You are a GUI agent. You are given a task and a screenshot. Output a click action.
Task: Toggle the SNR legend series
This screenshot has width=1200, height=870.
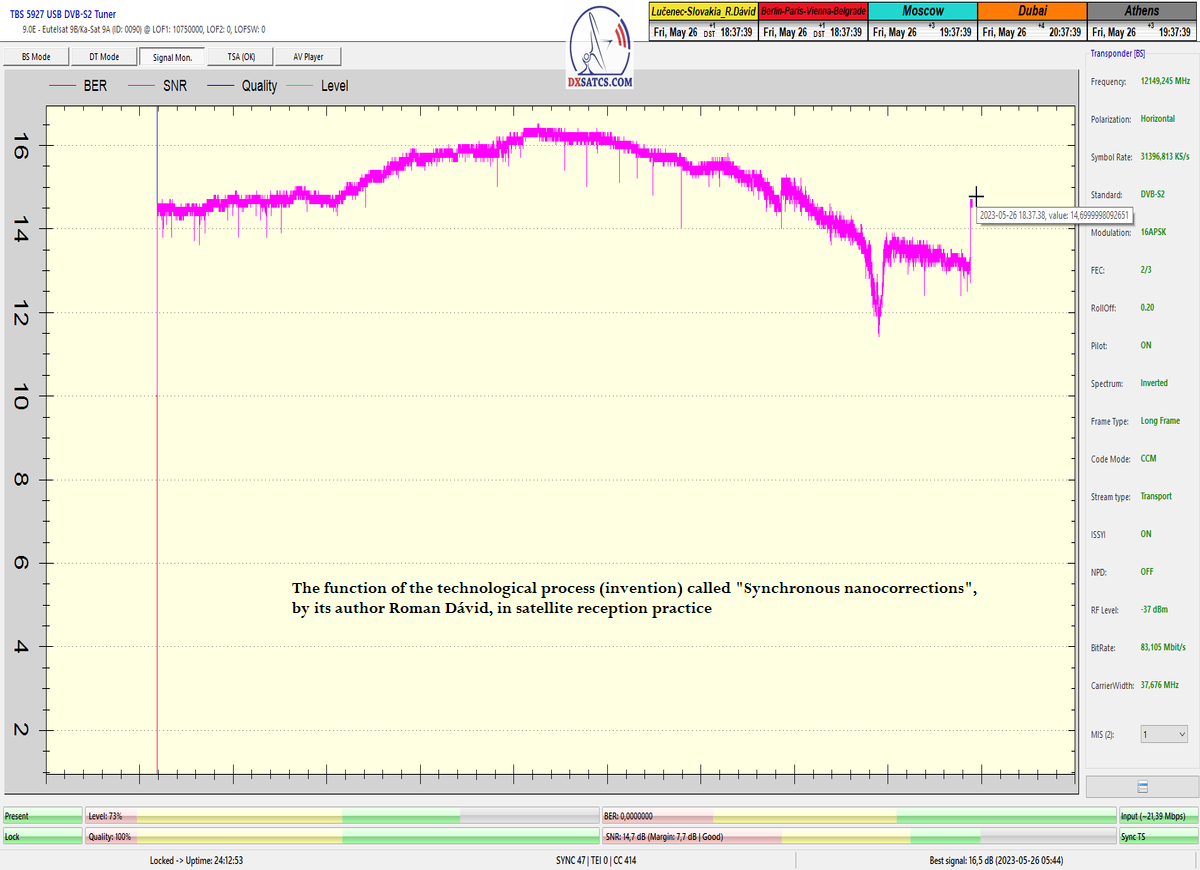coord(156,86)
